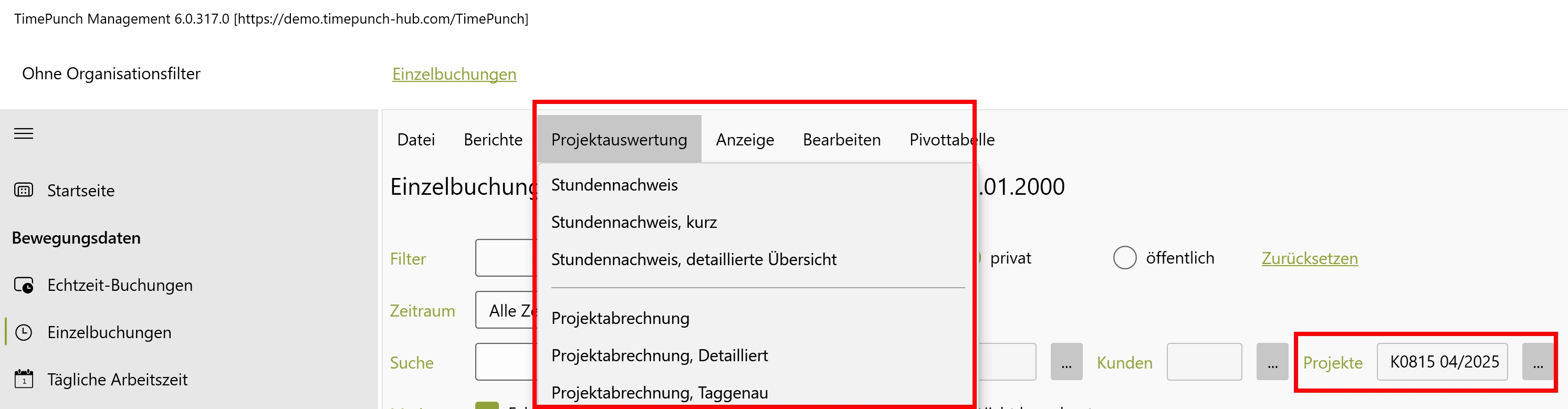
Task: Select the Startseite dashboard icon
Action: click(x=23, y=190)
